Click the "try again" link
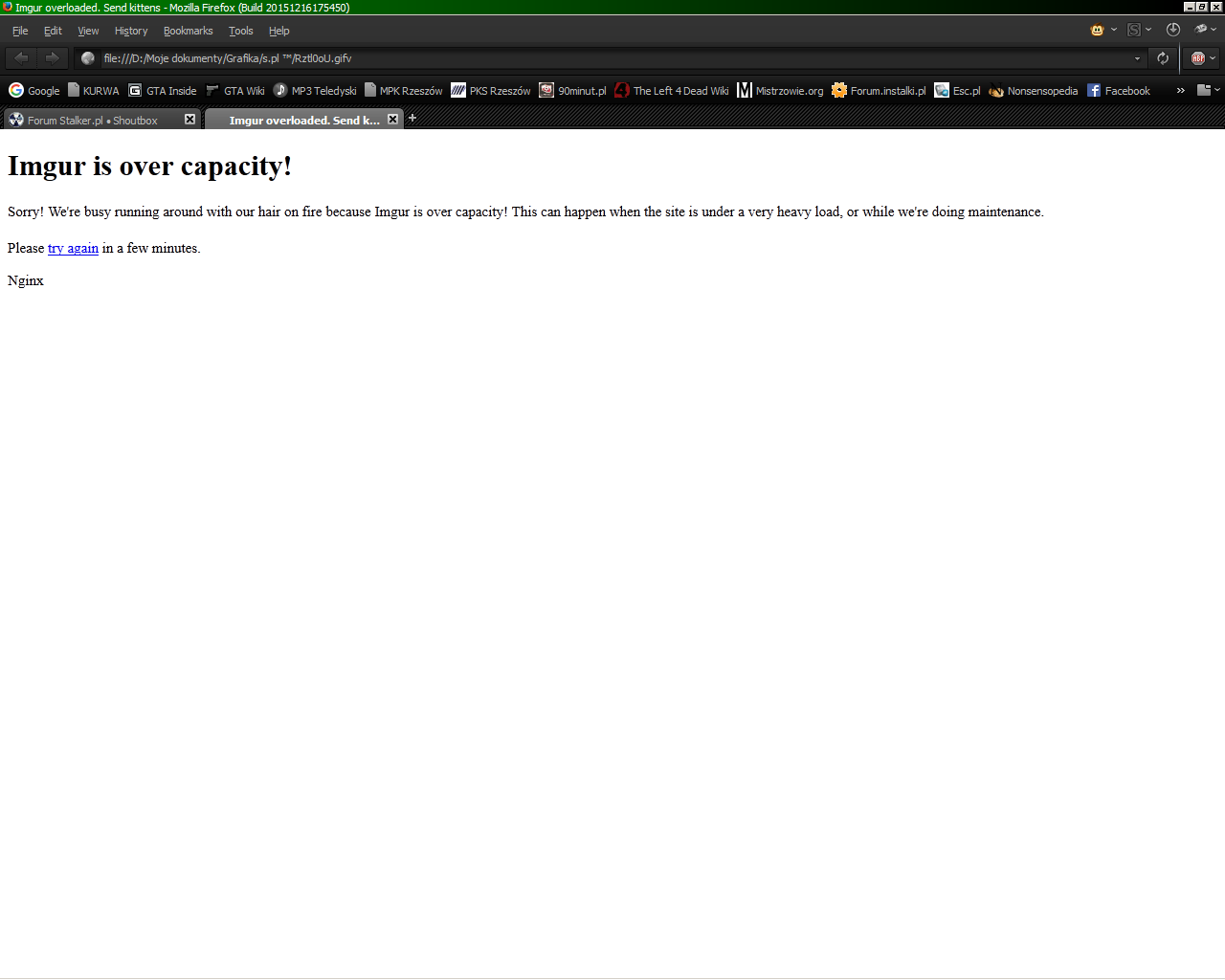1225x980 pixels. [73, 248]
